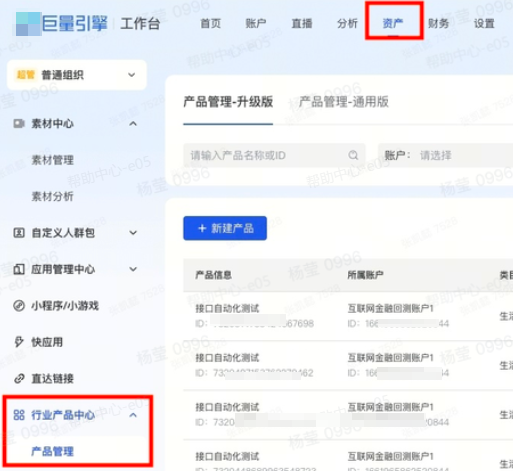Open 快应用 sidebar item
Screen dimensions: 513x471
[x=47, y=342]
